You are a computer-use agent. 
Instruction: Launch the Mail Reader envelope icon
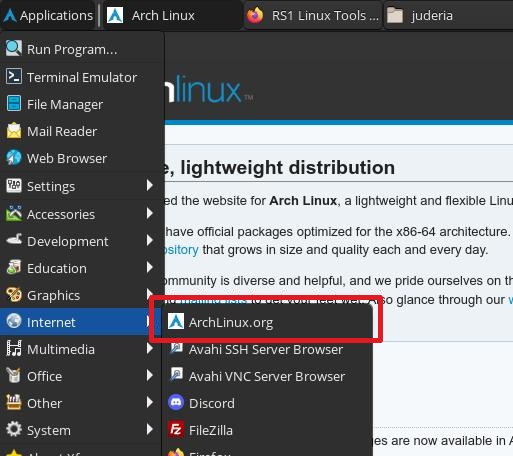(x=14, y=131)
